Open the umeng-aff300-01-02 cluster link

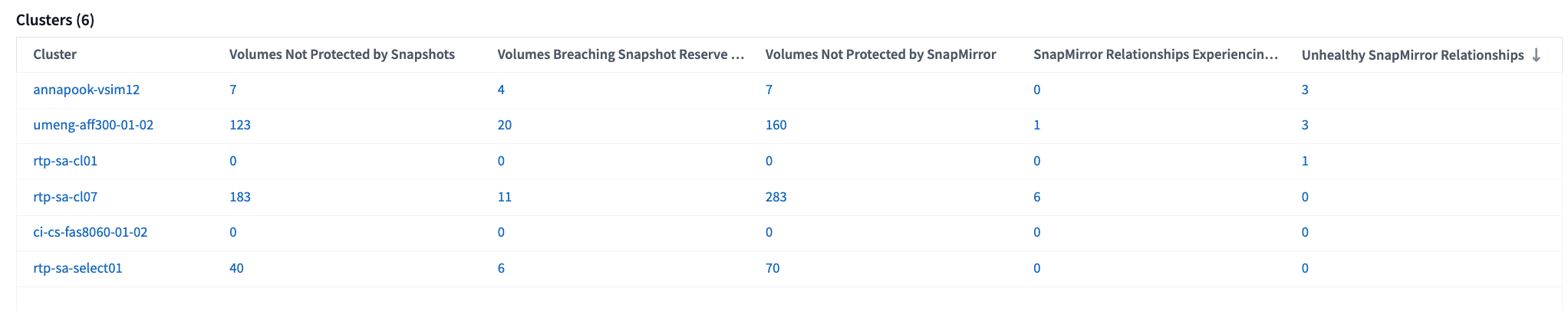94,125
